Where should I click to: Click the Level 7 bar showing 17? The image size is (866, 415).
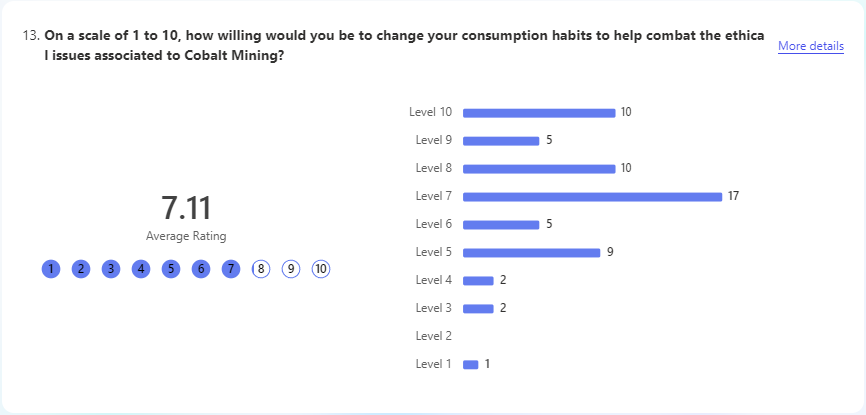(593, 197)
